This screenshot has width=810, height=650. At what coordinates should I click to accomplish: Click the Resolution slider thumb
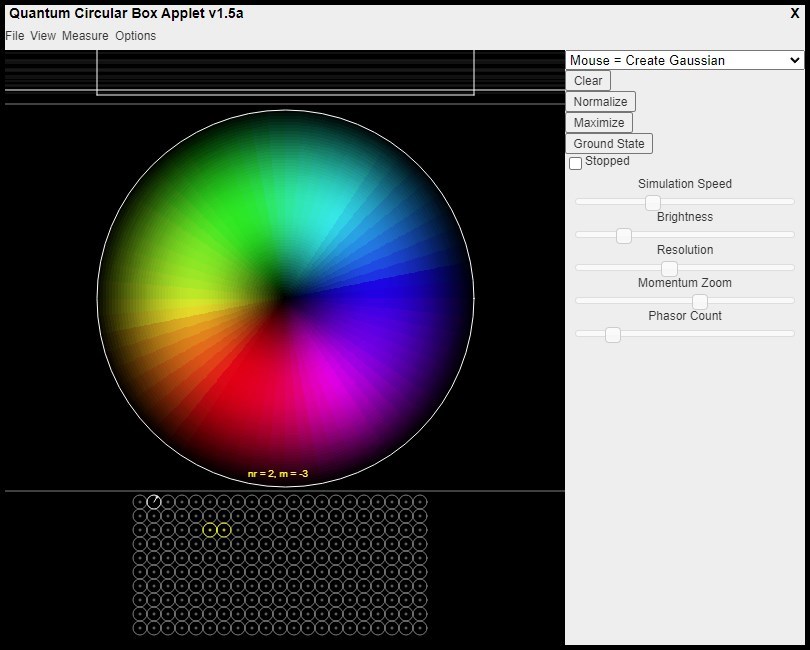669,268
